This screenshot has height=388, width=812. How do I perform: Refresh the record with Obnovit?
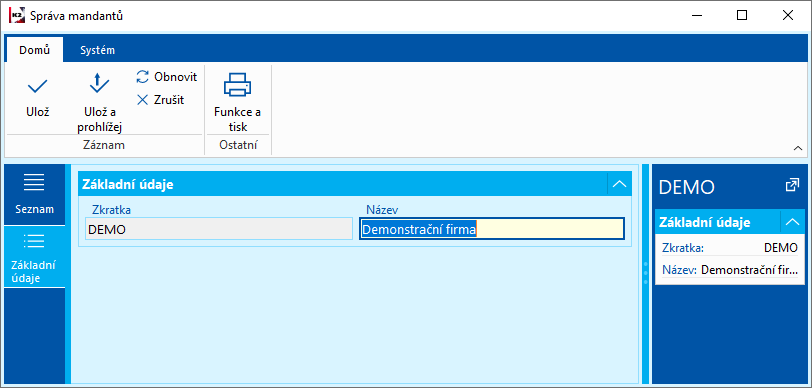coord(167,77)
